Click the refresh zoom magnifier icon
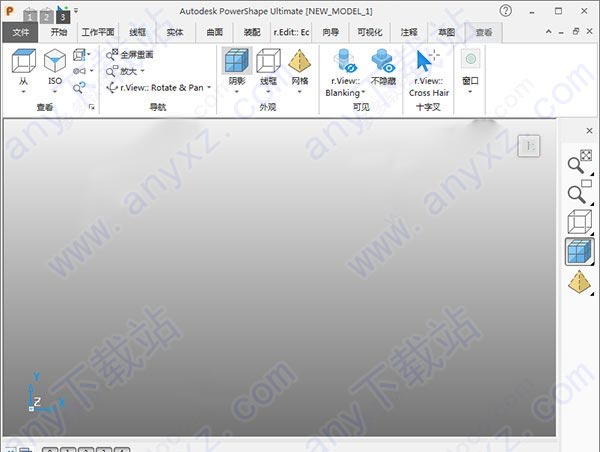 point(79,88)
